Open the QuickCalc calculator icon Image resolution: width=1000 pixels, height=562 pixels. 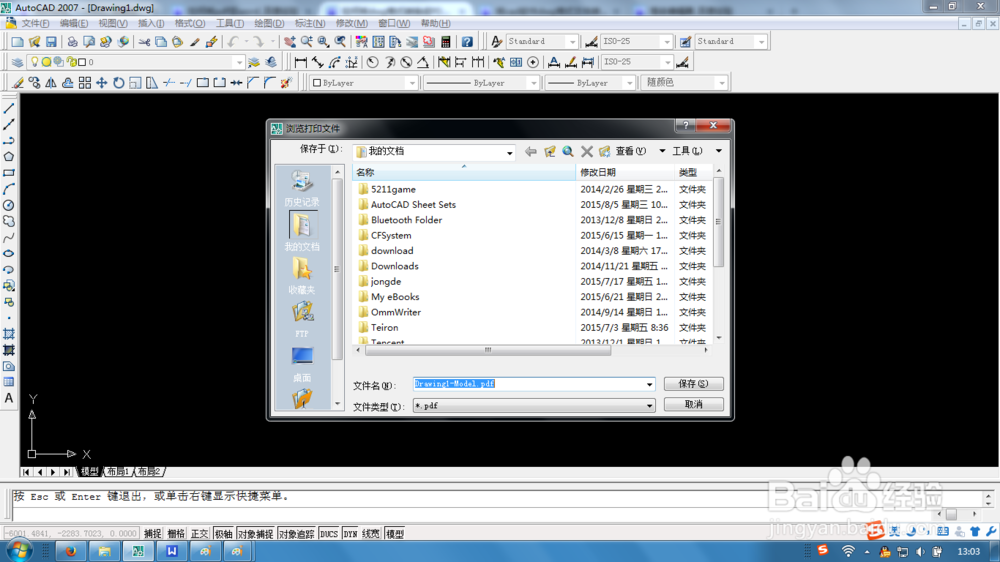(446, 41)
